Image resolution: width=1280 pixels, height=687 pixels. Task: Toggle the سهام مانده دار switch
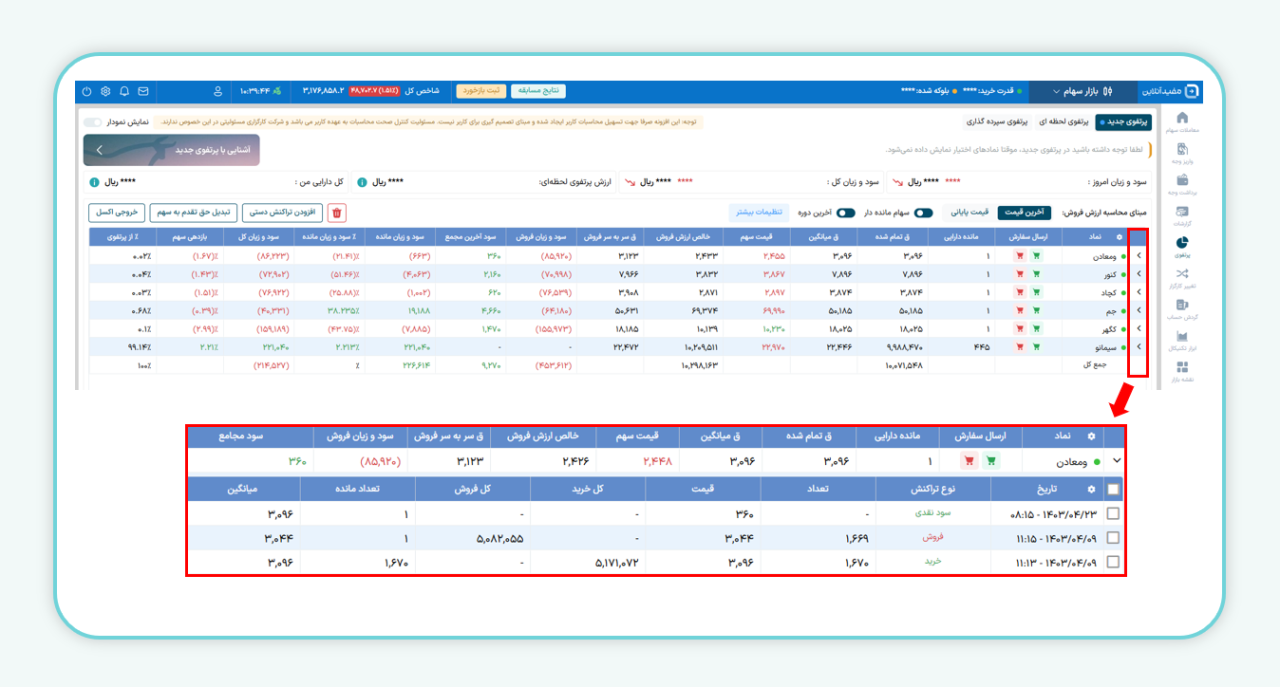point(923,212)
